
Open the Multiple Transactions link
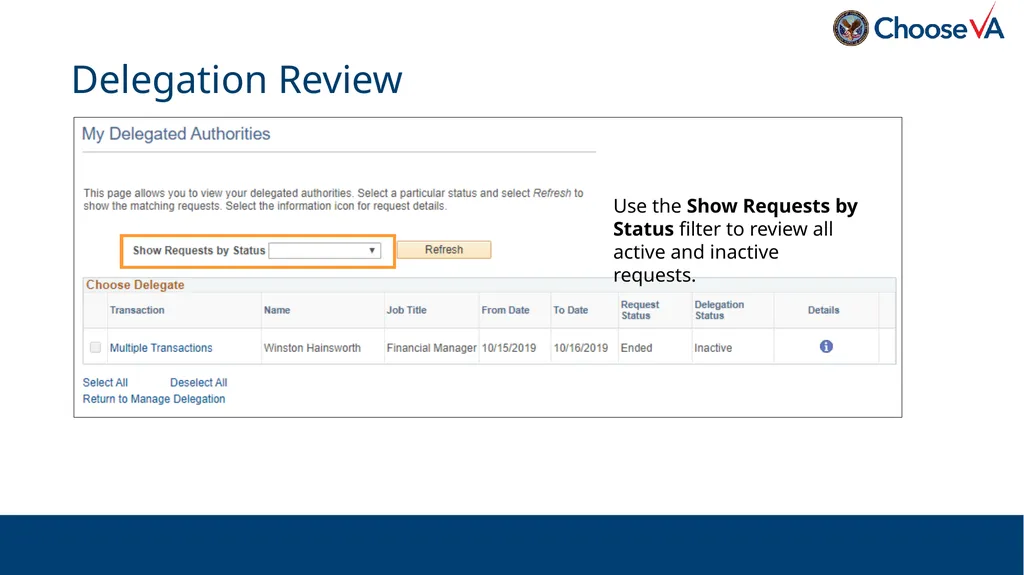[x=161, y=348]
